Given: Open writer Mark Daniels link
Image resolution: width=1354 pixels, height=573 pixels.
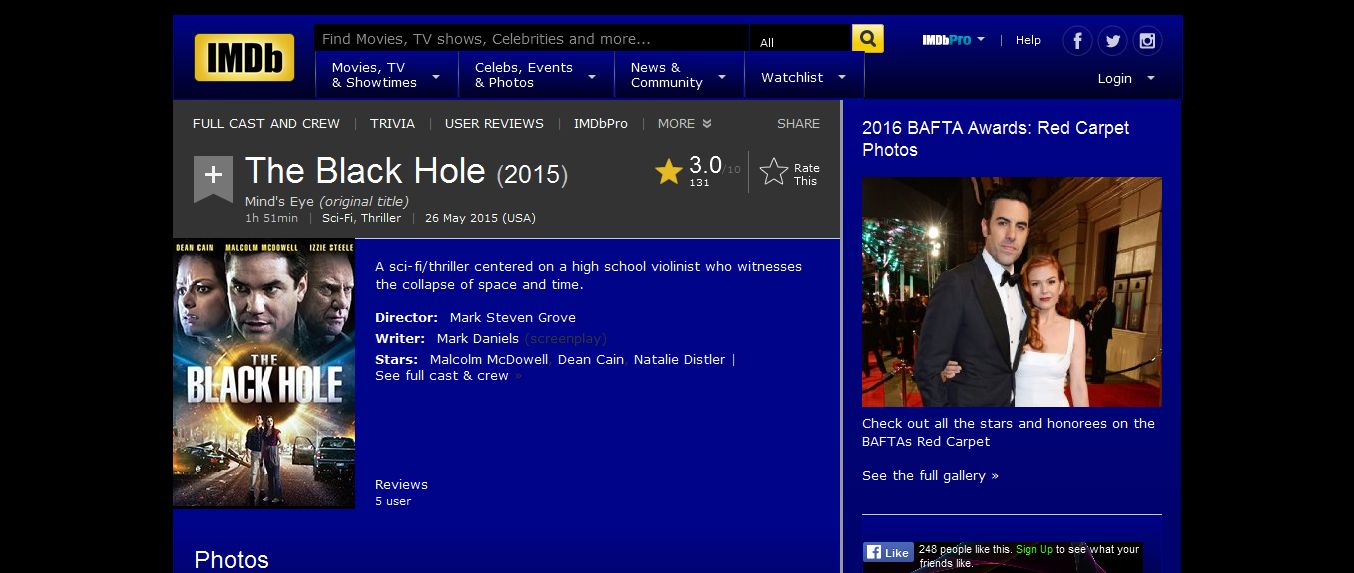Looking at the screenshot, I should tap(478, 338).
